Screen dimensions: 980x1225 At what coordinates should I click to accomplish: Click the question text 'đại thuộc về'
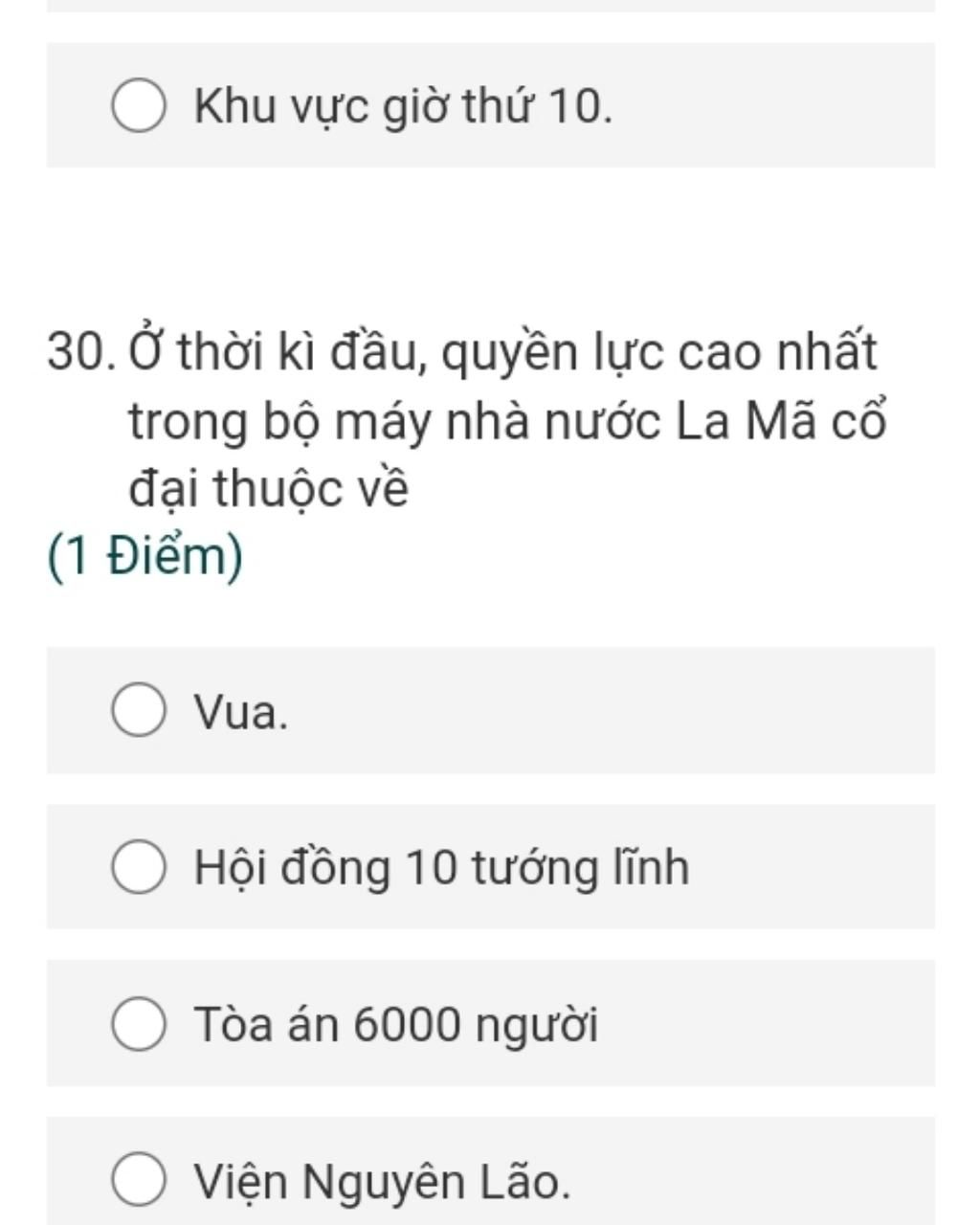[x=269, y=489]
